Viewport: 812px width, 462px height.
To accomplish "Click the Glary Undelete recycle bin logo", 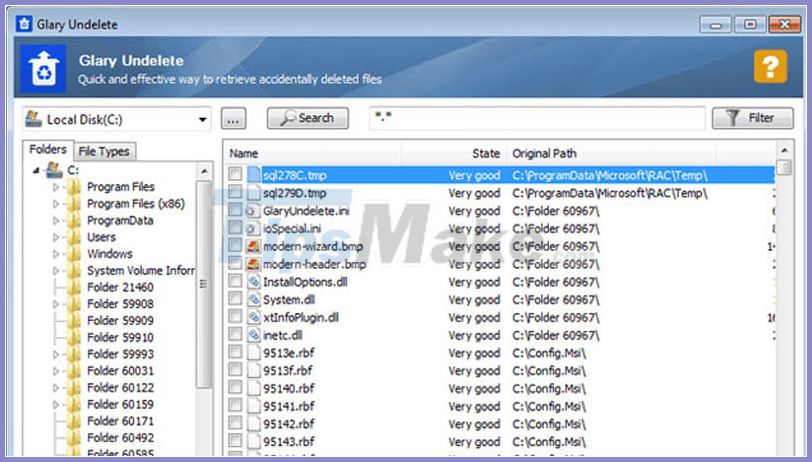I will 44,68.
